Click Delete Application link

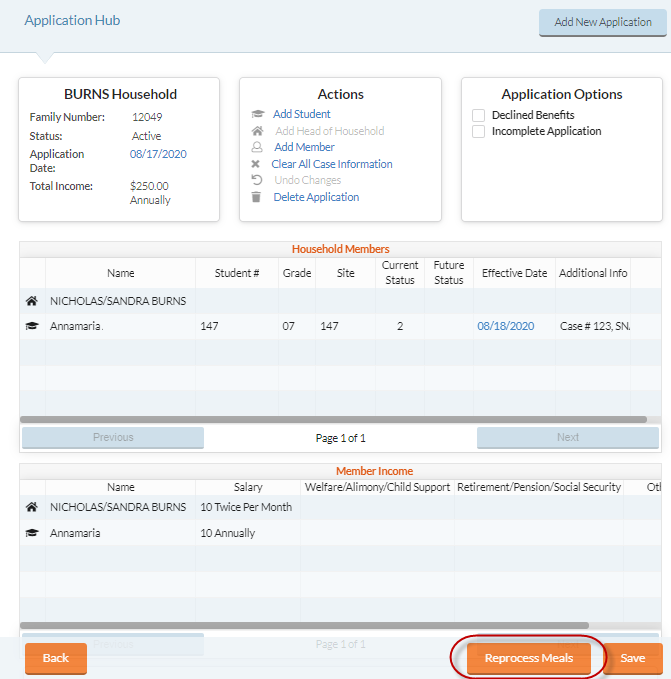point(316,197)
